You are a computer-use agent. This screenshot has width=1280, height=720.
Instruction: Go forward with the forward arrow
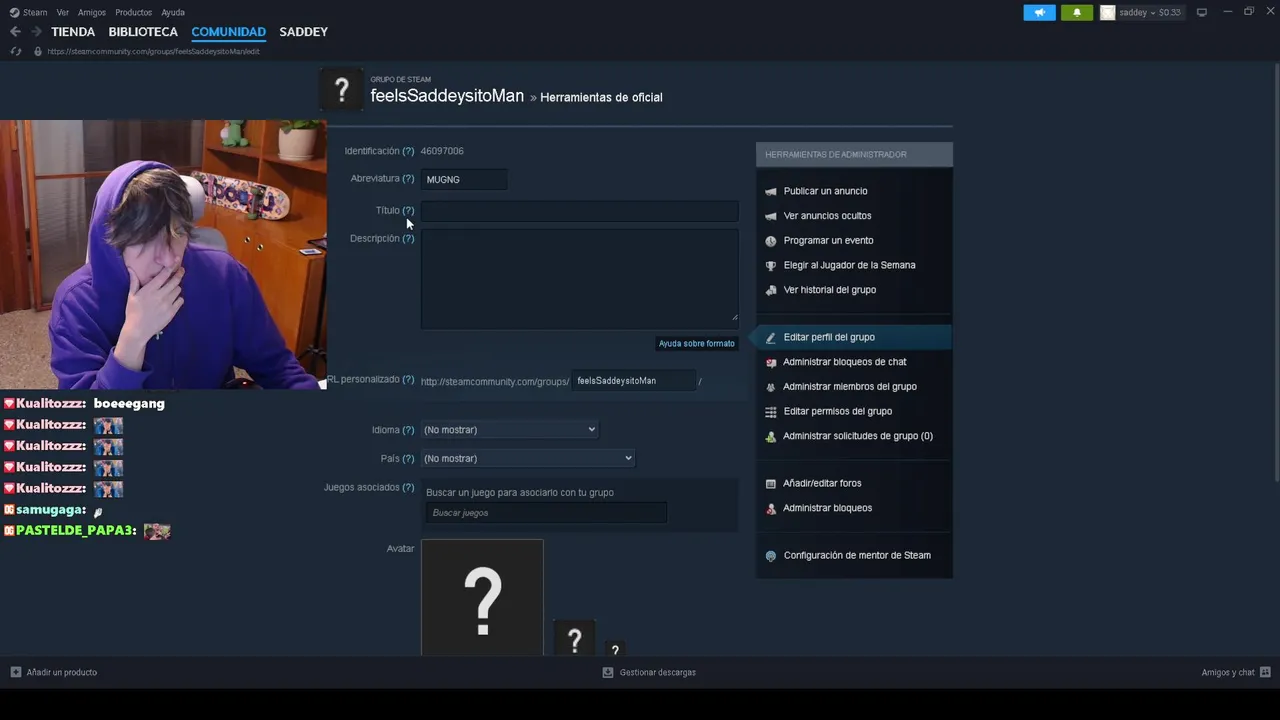coord(37,32)
